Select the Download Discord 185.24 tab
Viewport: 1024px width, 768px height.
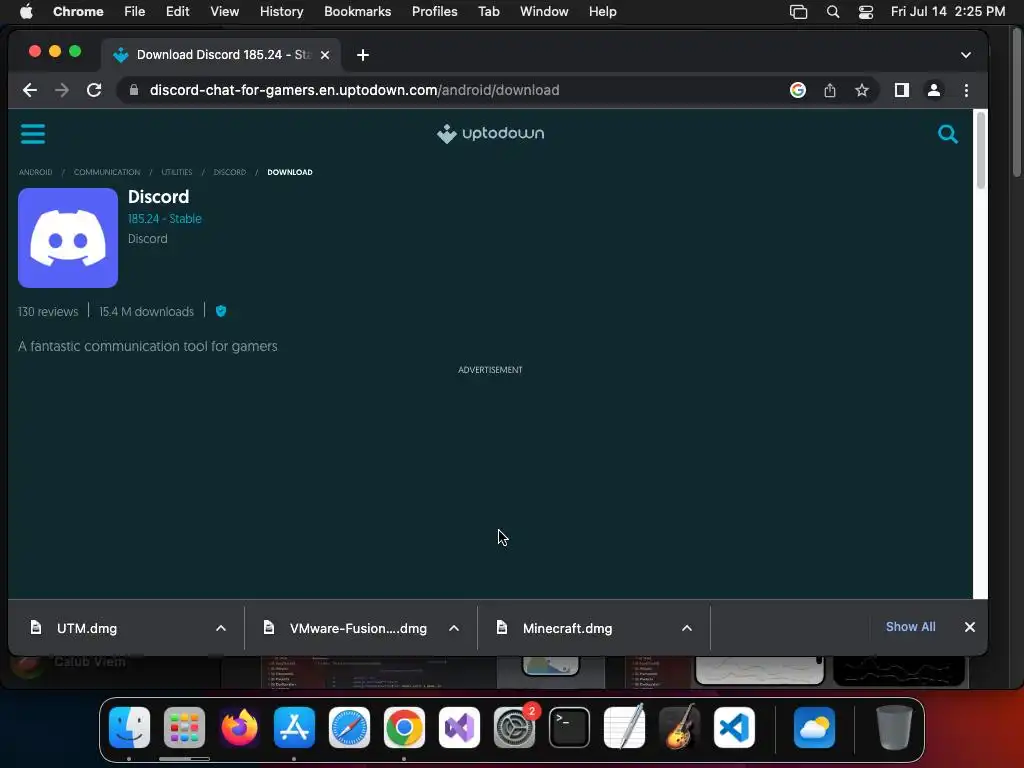[222, 55]
